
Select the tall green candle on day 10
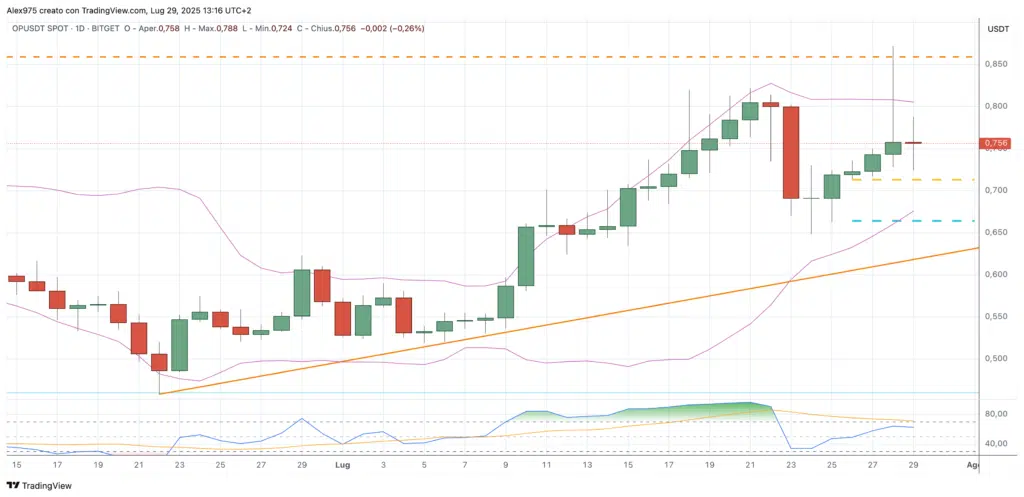(x=526, y=256)
